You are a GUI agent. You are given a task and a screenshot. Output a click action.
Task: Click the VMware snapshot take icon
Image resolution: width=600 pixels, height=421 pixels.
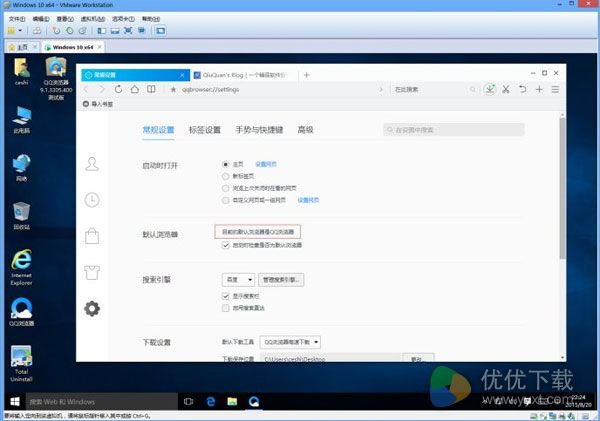point(56,31)
